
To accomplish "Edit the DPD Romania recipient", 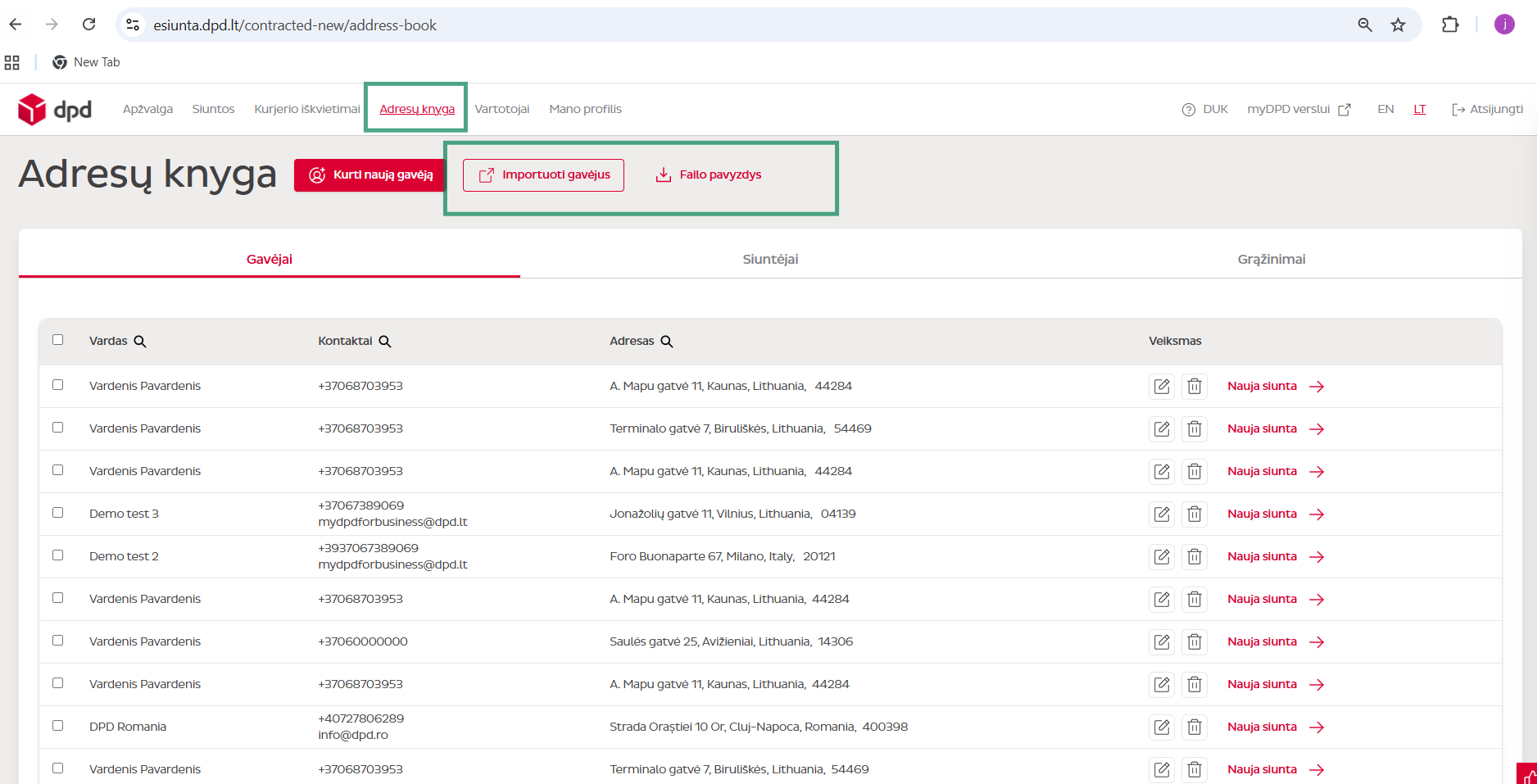I will pyautogui.click(x=1162, y=727).
